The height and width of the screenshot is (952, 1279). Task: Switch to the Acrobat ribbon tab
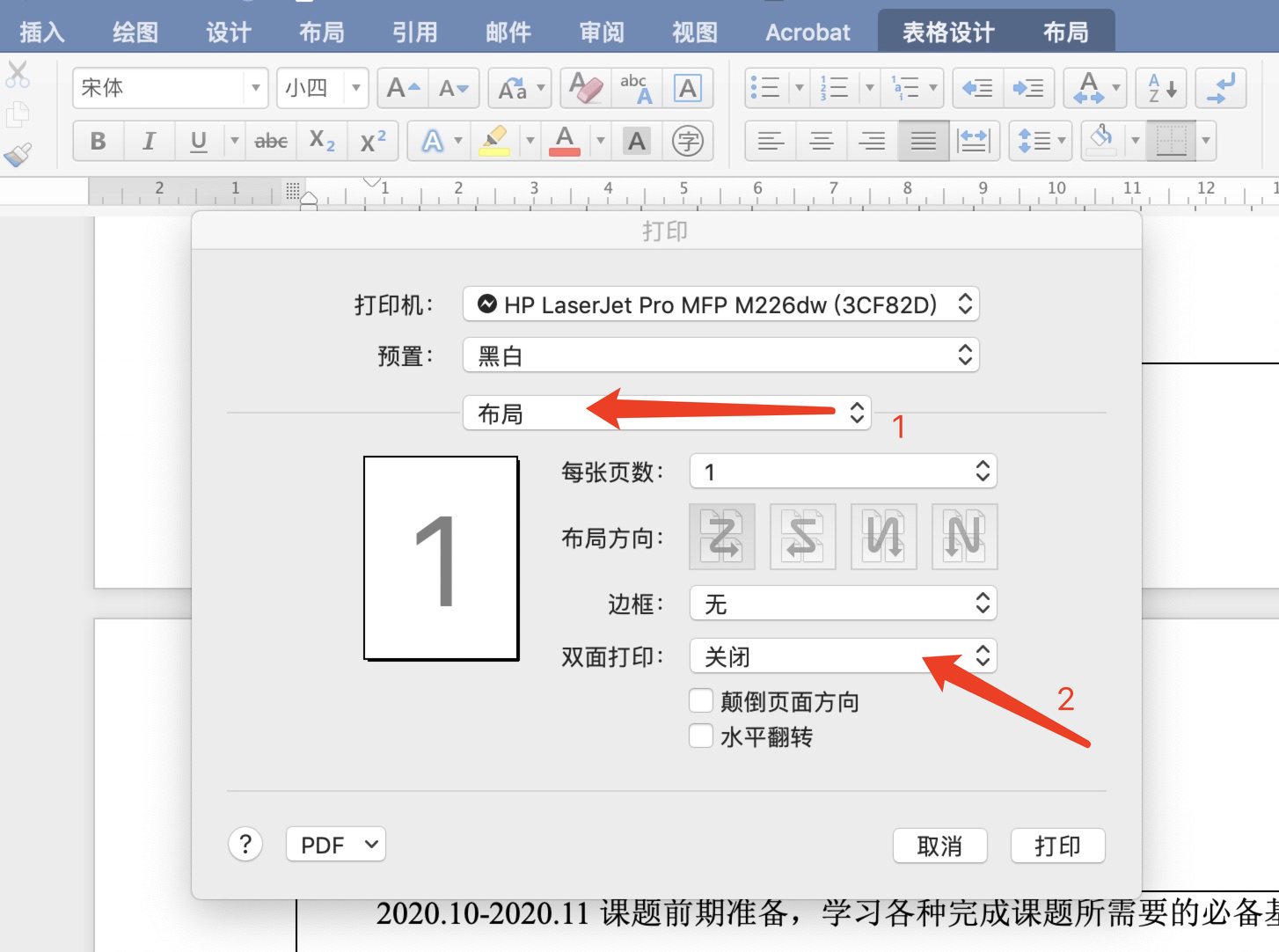(807, 32)
